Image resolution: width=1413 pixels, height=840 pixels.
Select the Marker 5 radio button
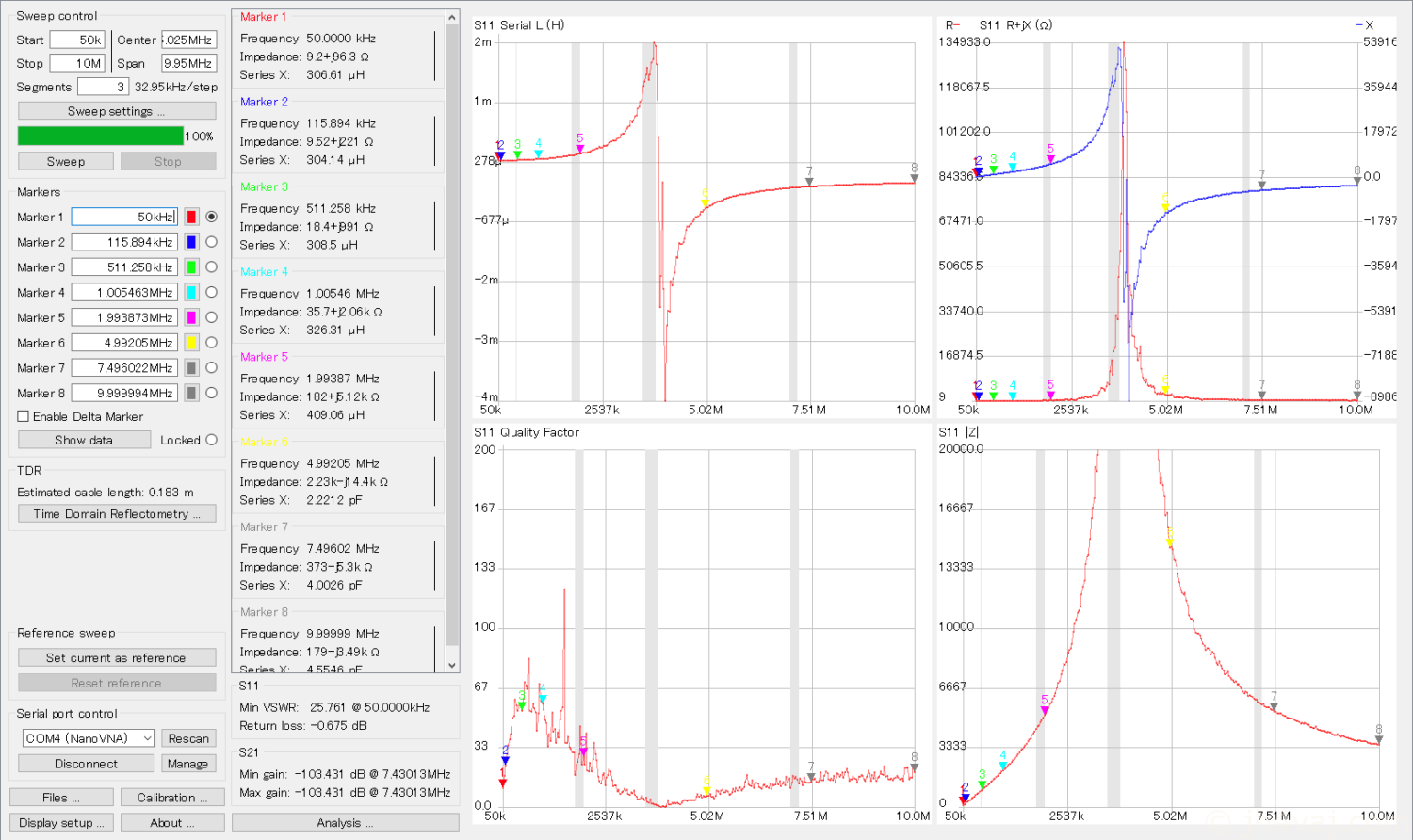point(211,317)
